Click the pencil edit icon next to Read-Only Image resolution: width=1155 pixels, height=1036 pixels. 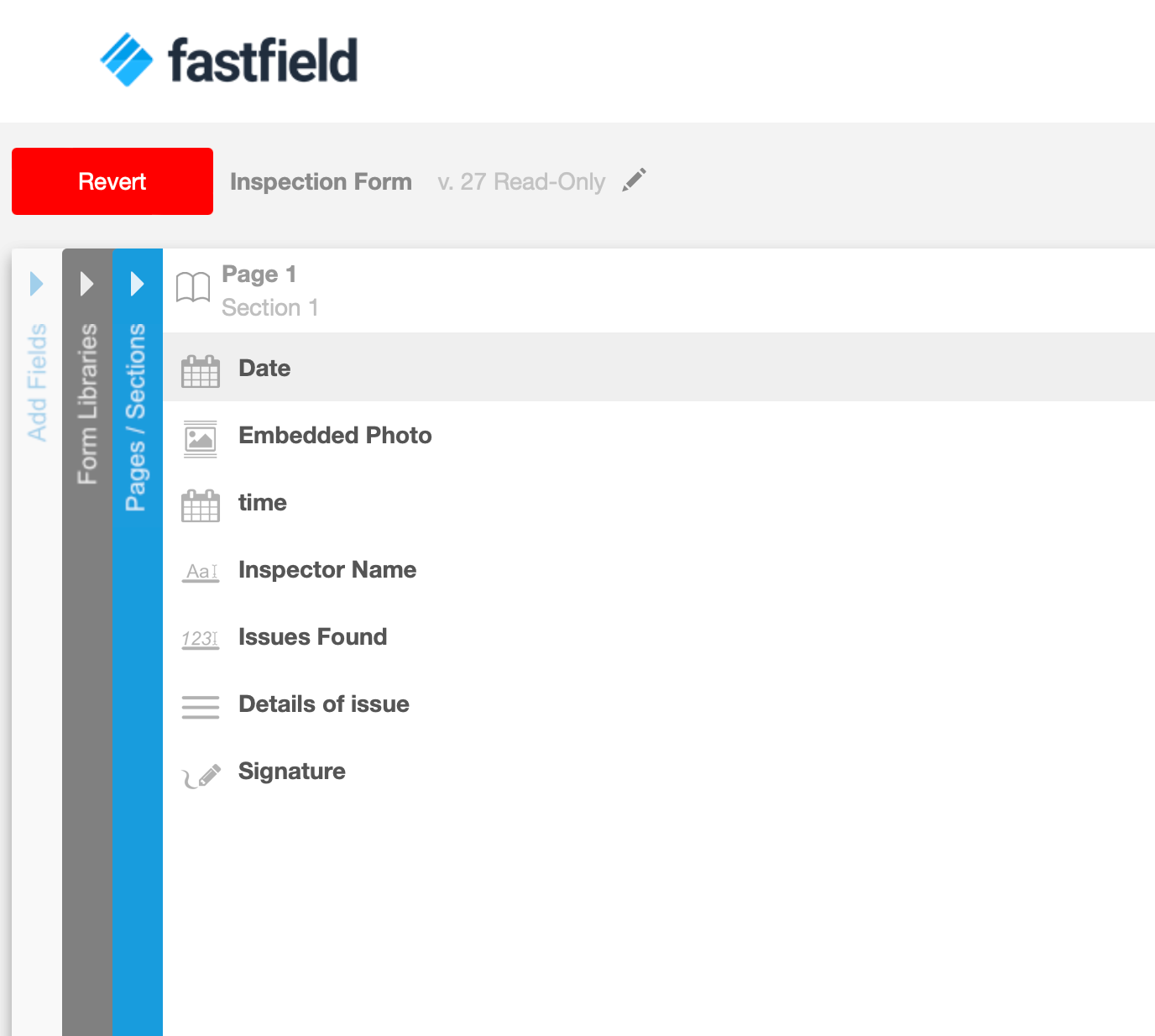[x=635, y=179]
